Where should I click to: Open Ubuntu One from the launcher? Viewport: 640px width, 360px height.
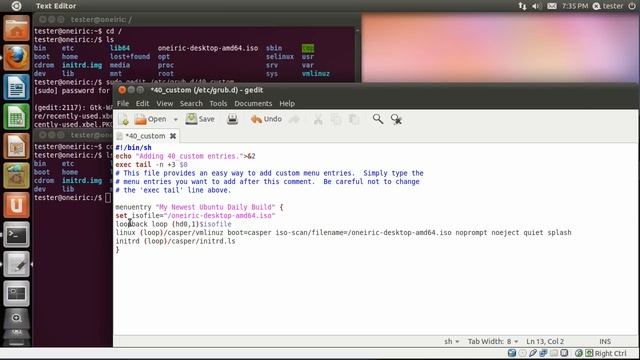[16, 205]
